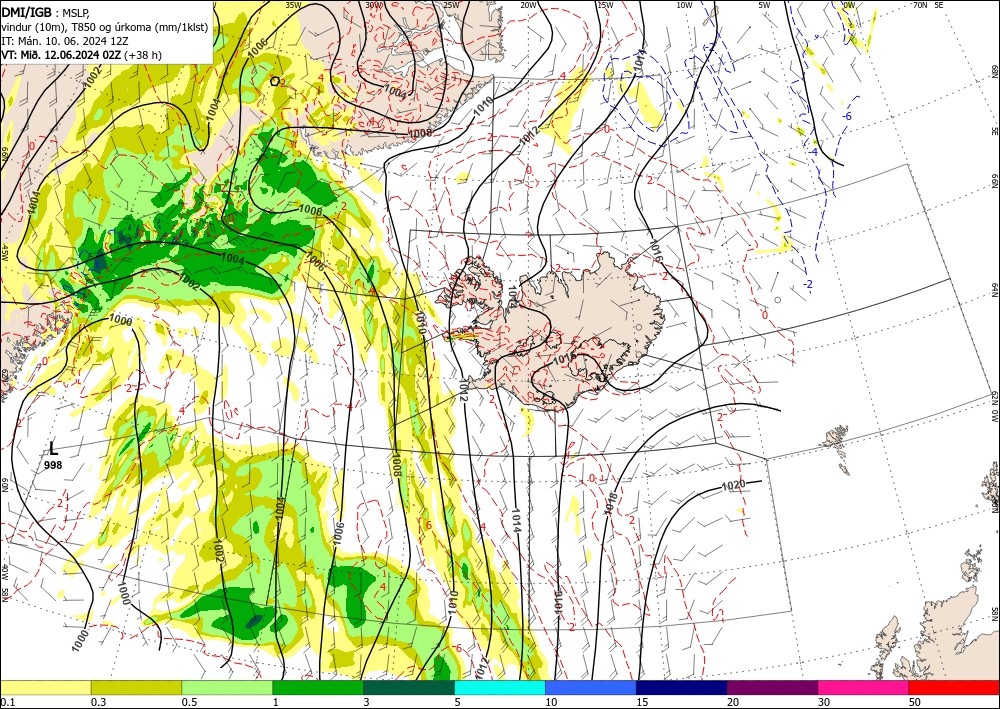Image resolution: width=1000 pixels, height=709 pixels.
Task: Click the 'L' low pressure marker
Action: tap(53, 448)
